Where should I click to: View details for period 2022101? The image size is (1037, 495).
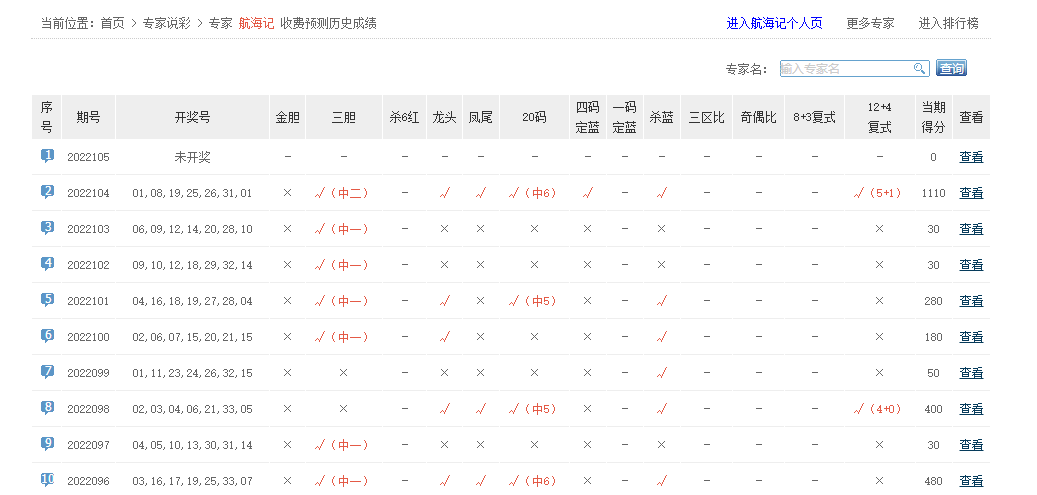[971, 301]
